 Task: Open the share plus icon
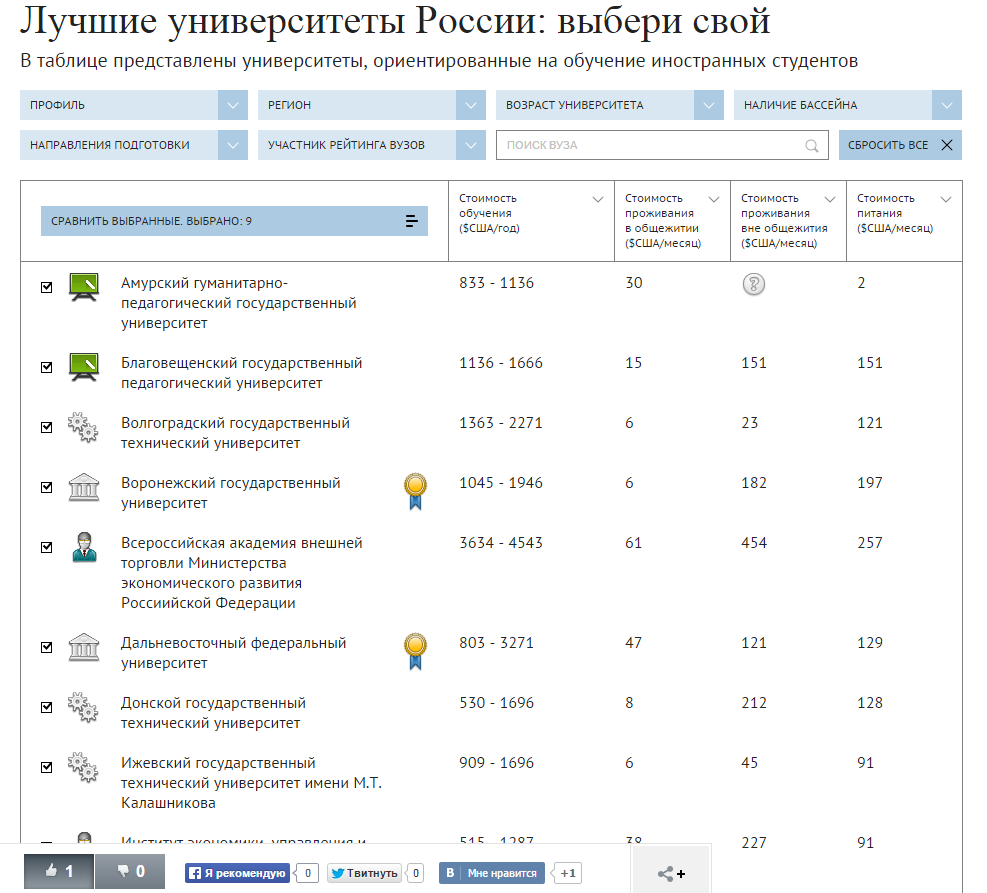coord(671,873)
